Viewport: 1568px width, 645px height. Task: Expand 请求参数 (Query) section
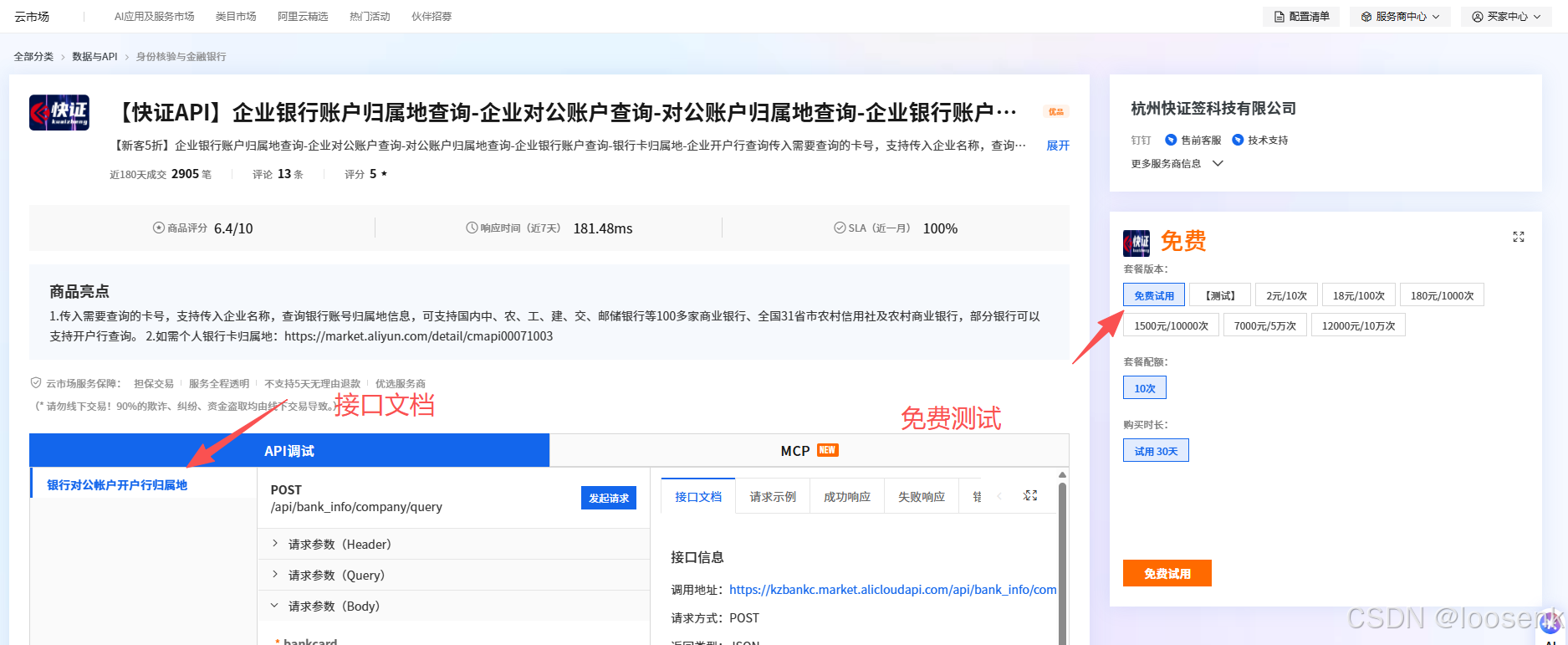(453, 575)
